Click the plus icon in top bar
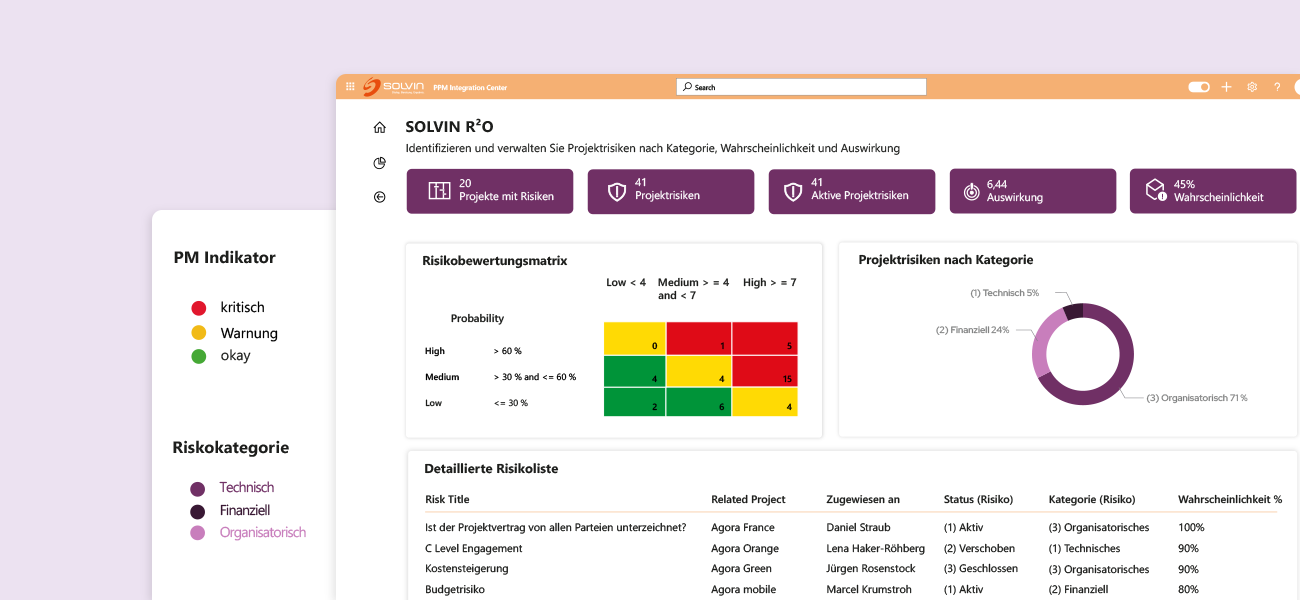Image resolution: width=1300 pixels, height=600 pixels. tap(1226, 87)
